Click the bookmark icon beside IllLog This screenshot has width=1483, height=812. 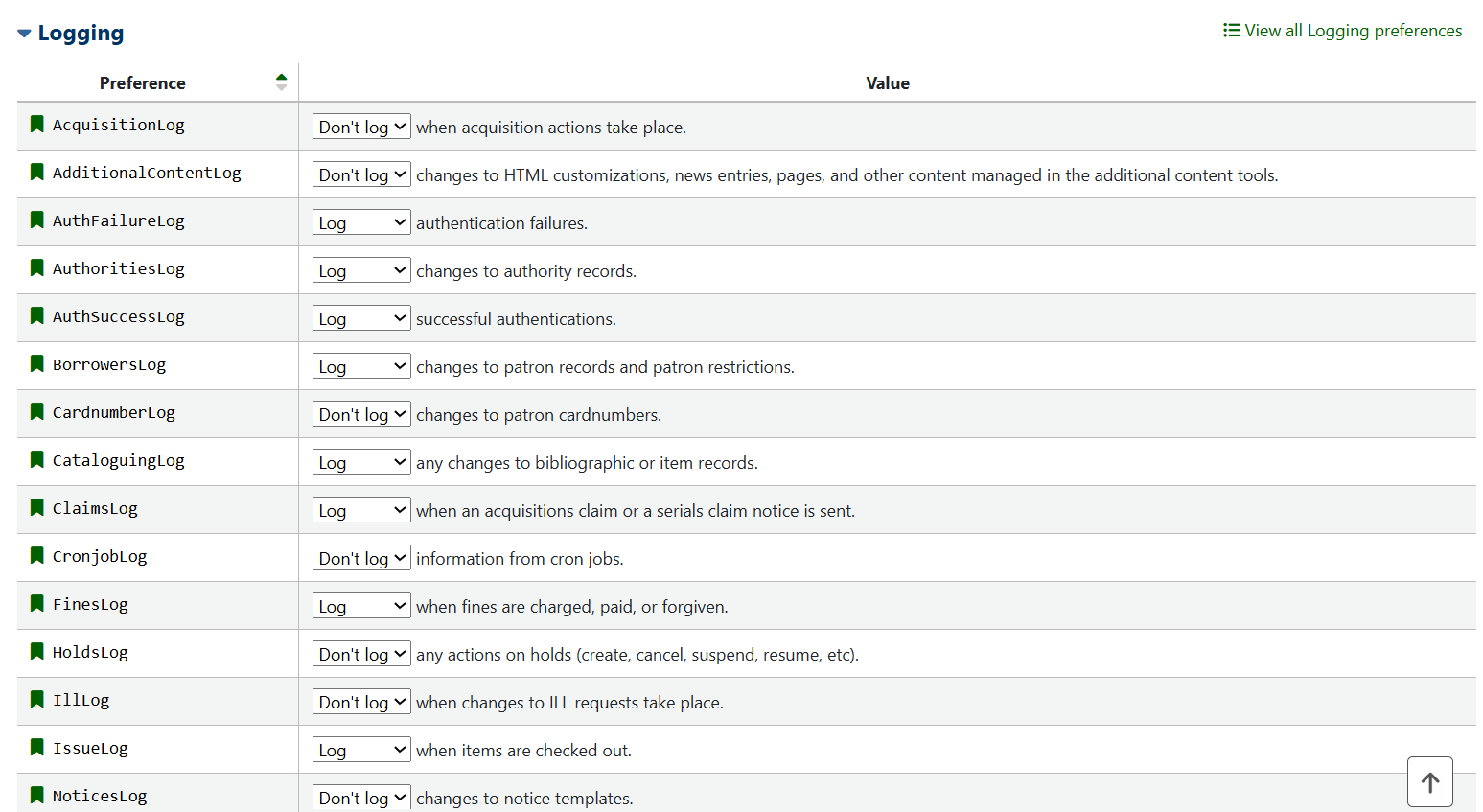(37, 699)
